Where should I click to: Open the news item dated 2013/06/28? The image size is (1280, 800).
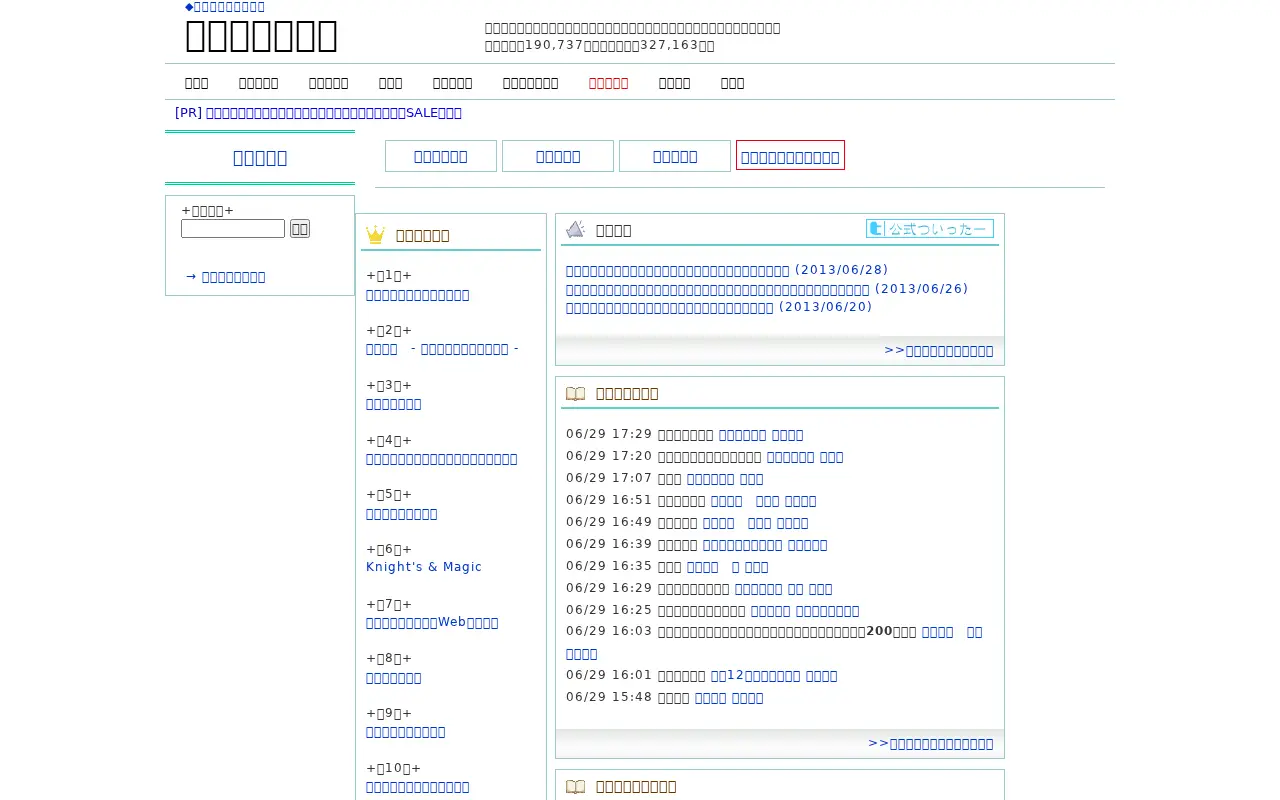(727, 270)
